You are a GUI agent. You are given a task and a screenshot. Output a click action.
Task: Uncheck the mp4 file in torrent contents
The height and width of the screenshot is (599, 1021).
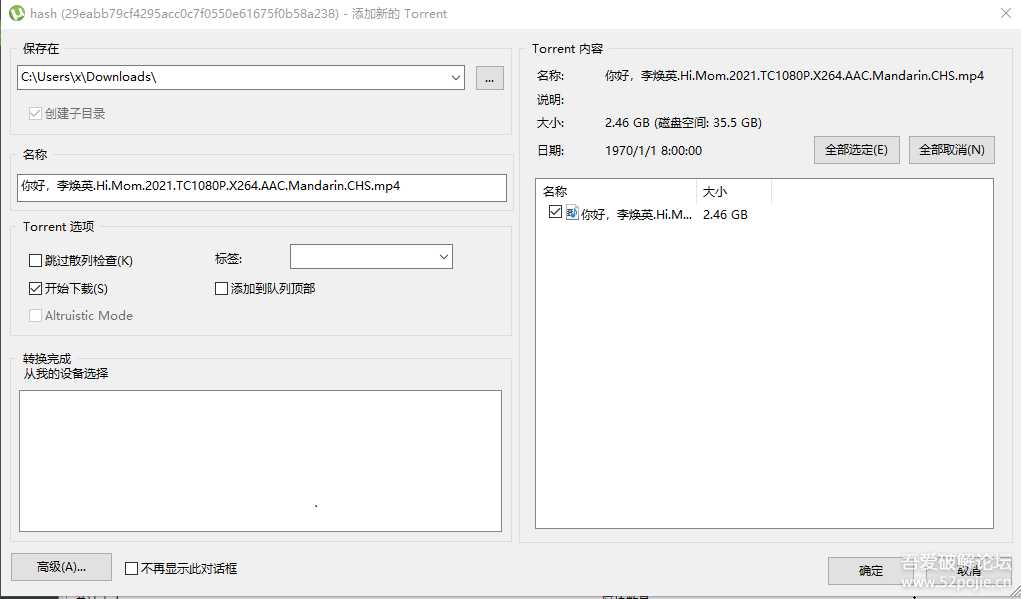click(x=556, y=213)
